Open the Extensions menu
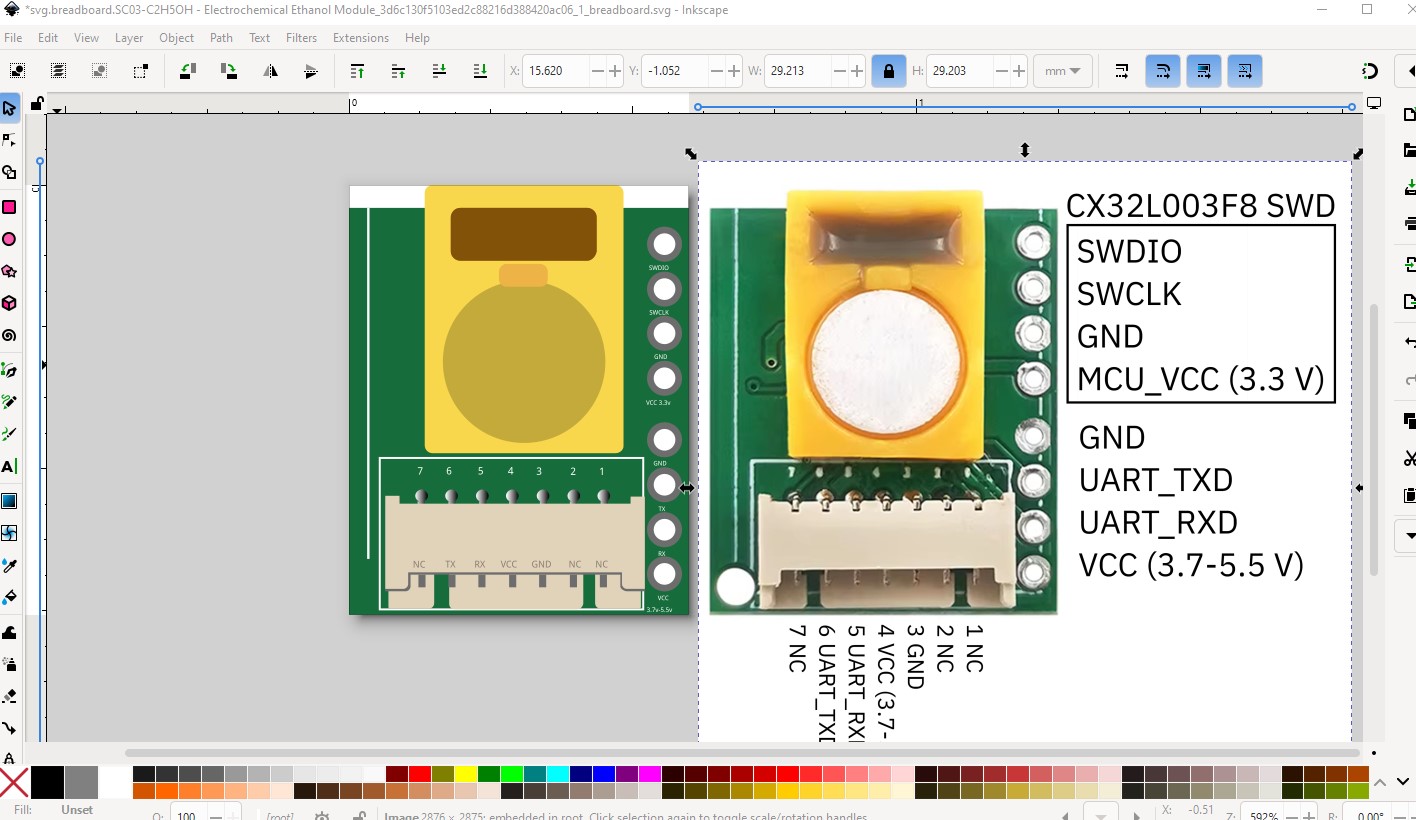This screenshot has width=1416, height=820. click(x=360, y=38)
